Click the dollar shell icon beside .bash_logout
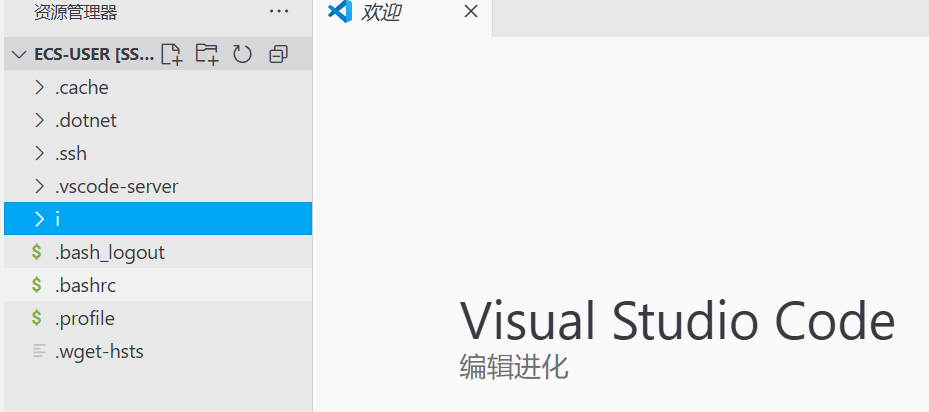Viewport: 929px width, 412px height. tap(37, 252)
